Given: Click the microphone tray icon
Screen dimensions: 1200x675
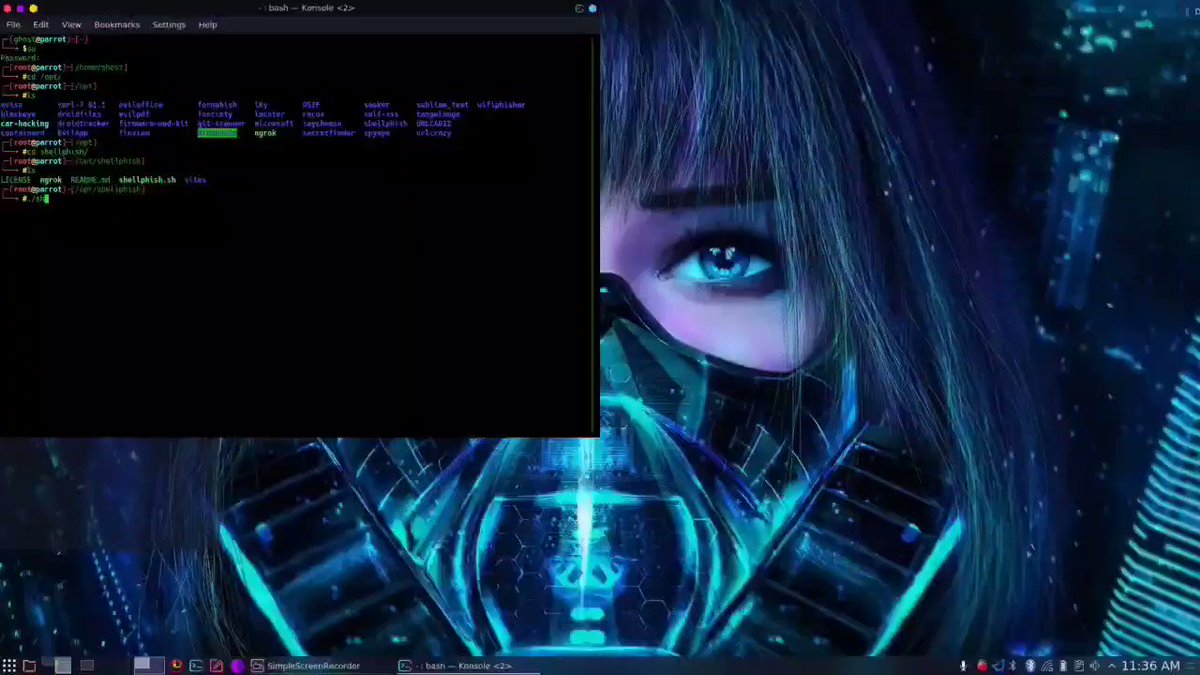Looking at the screenshot, I should (963, 666).
